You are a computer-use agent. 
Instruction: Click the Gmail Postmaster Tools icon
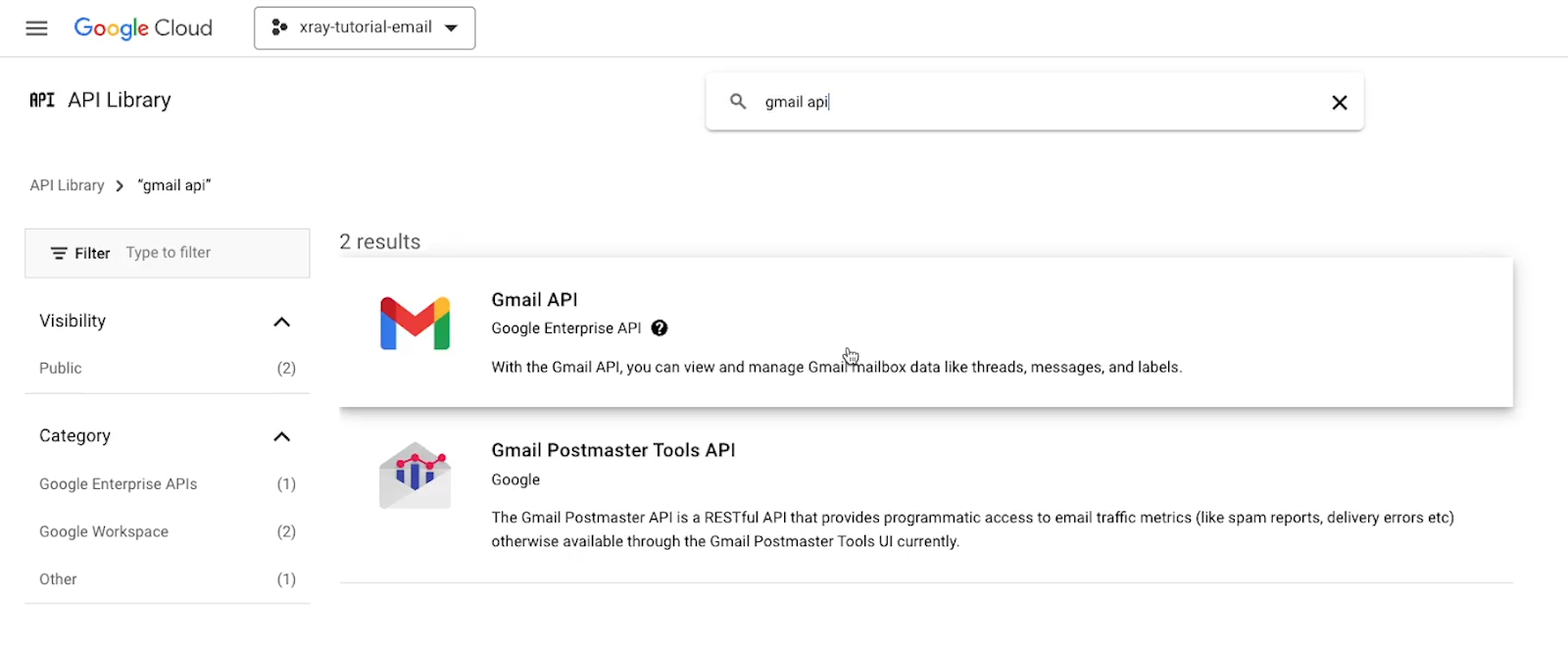pos(415,475)
